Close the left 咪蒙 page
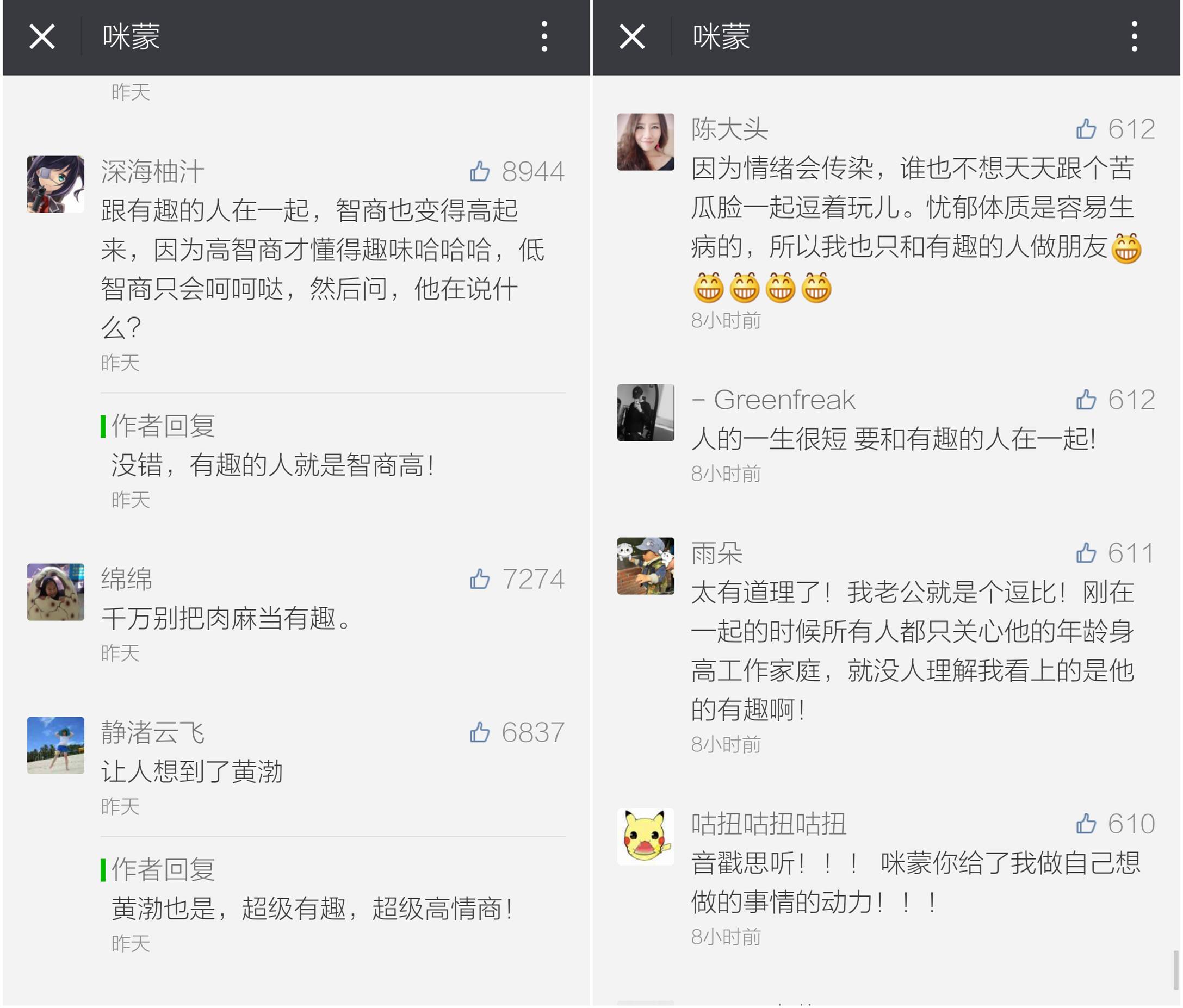 point(42,37)
